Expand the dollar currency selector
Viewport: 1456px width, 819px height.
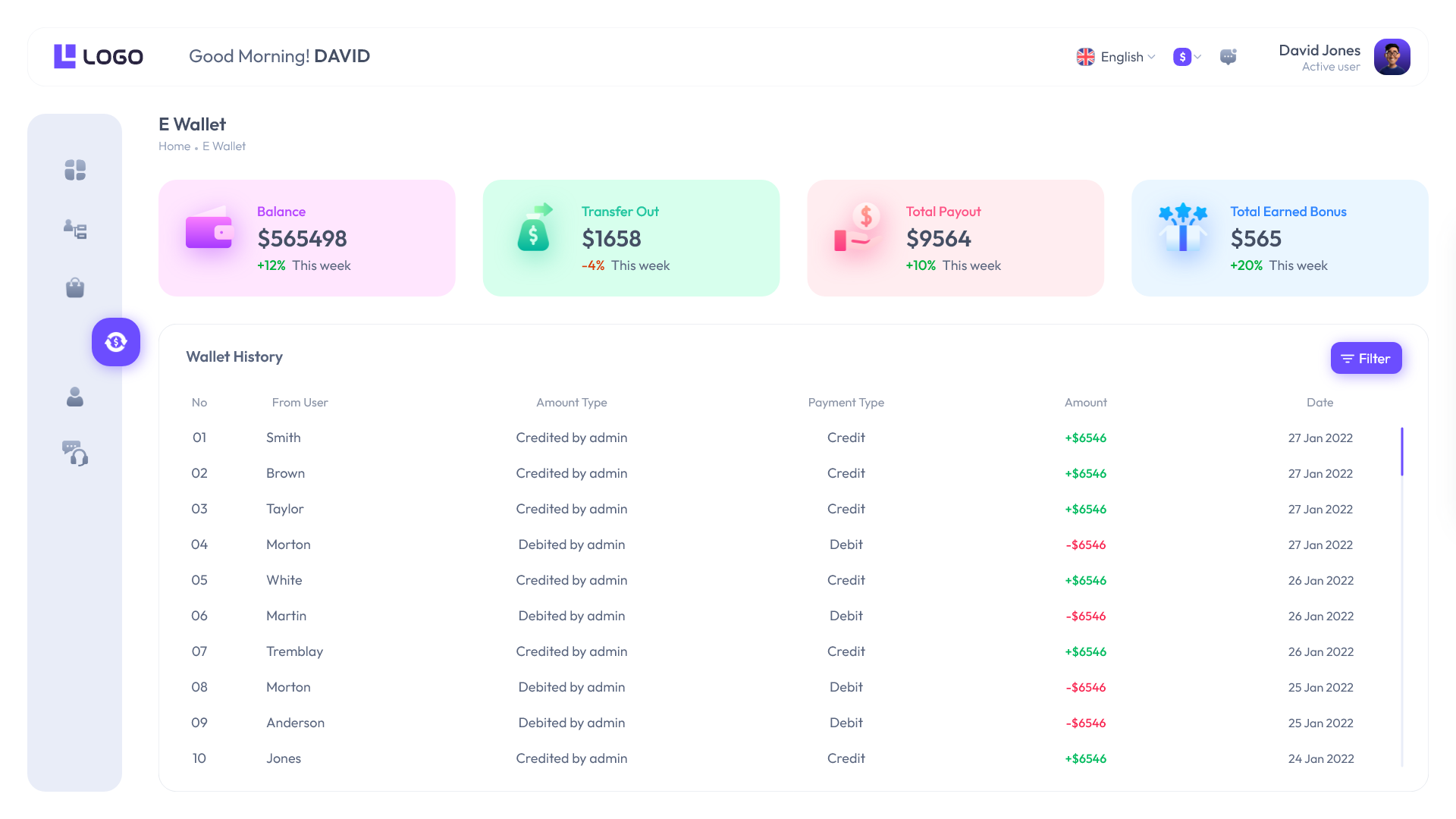(1186, 57)
